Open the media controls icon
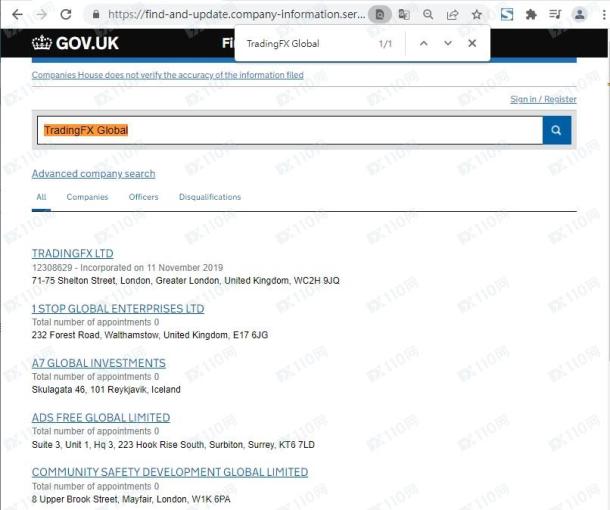Screen dimensions: 610x510 [x=555, y=15]
